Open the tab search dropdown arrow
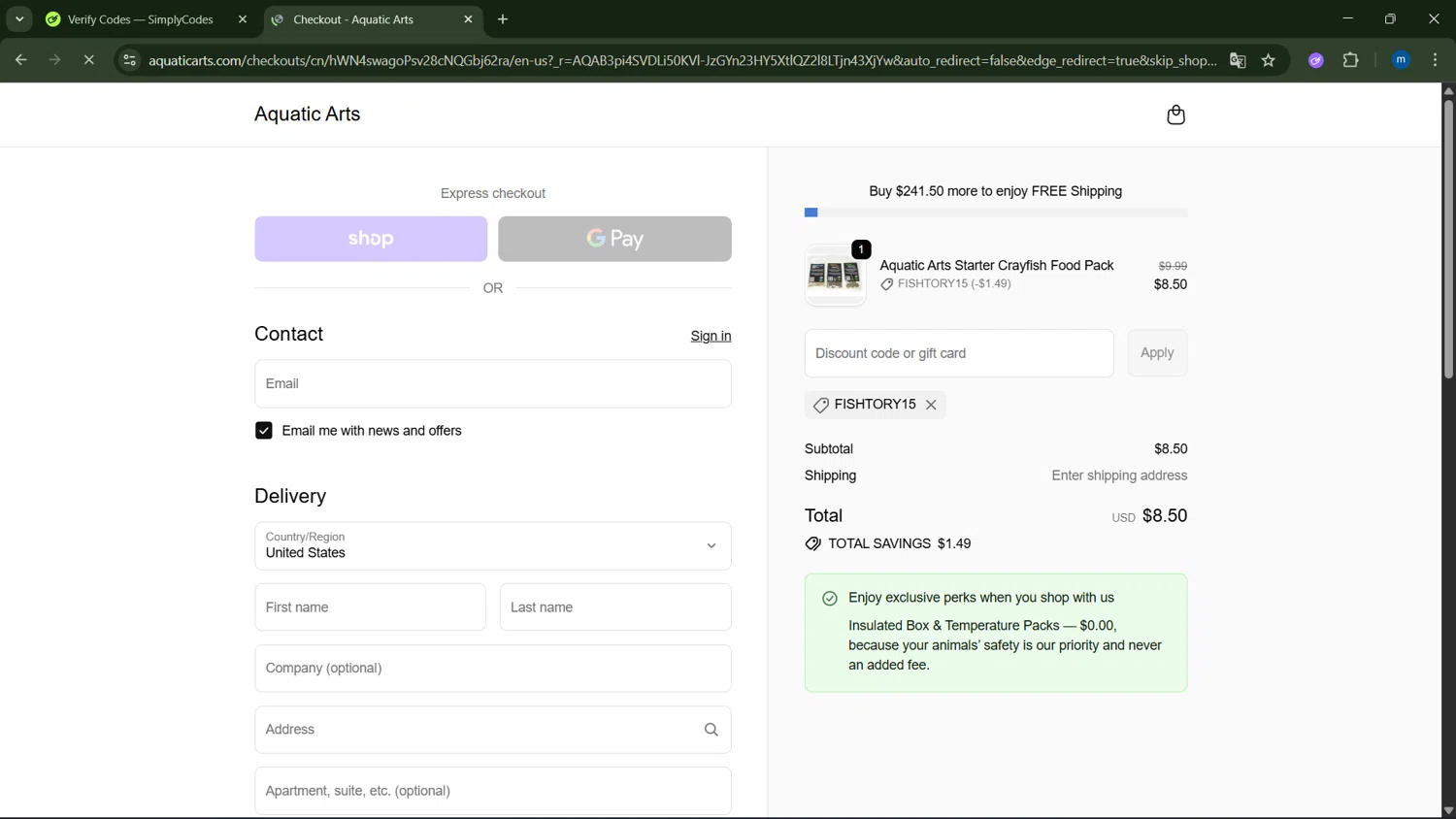The width and height of the screenshot is (1456, 819). click(x=19, y=19)
